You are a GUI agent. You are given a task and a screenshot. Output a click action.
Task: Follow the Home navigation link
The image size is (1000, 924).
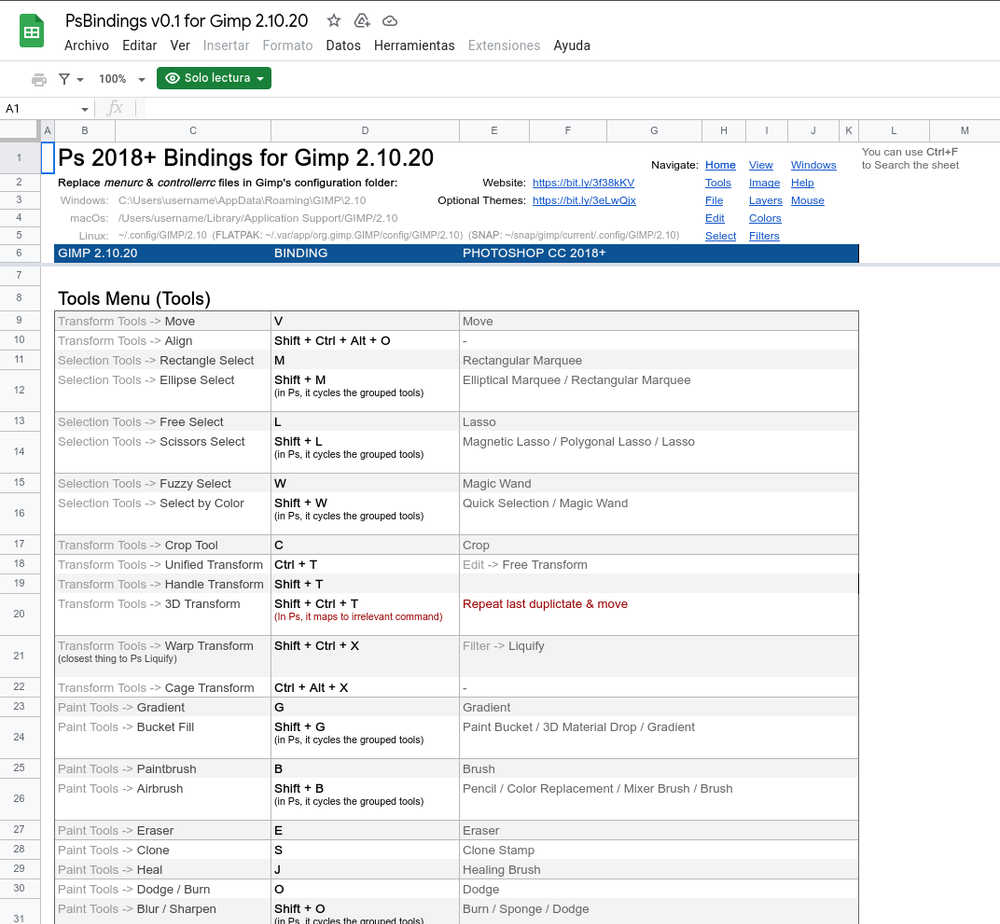click(x=720, y=165)
